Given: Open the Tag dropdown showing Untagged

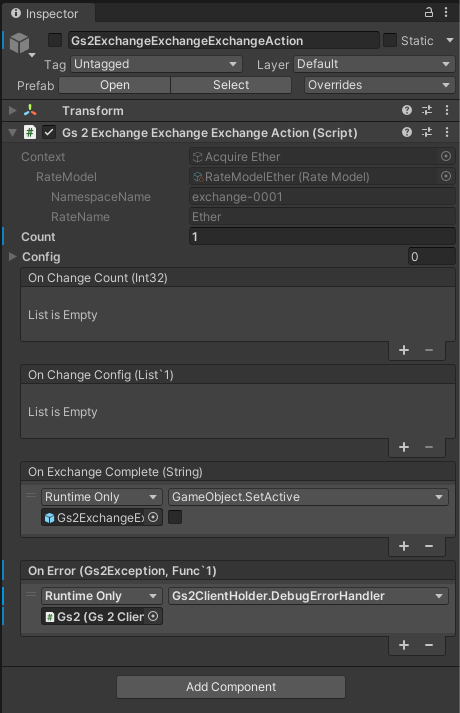Looking at the screenshot, I should pos(156,64).
